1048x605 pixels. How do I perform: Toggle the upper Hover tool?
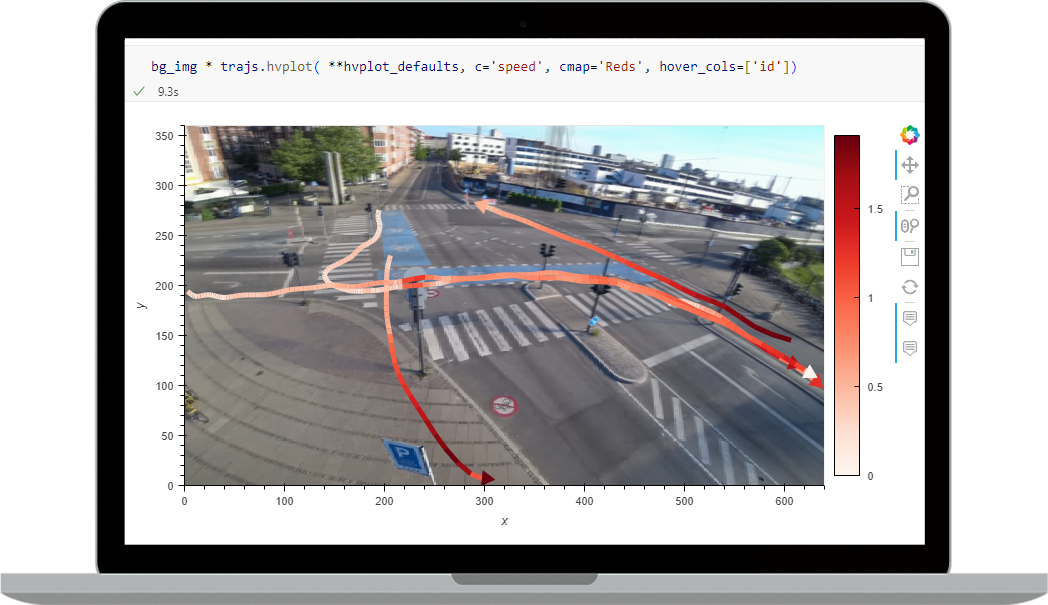[x=909, y=318]
